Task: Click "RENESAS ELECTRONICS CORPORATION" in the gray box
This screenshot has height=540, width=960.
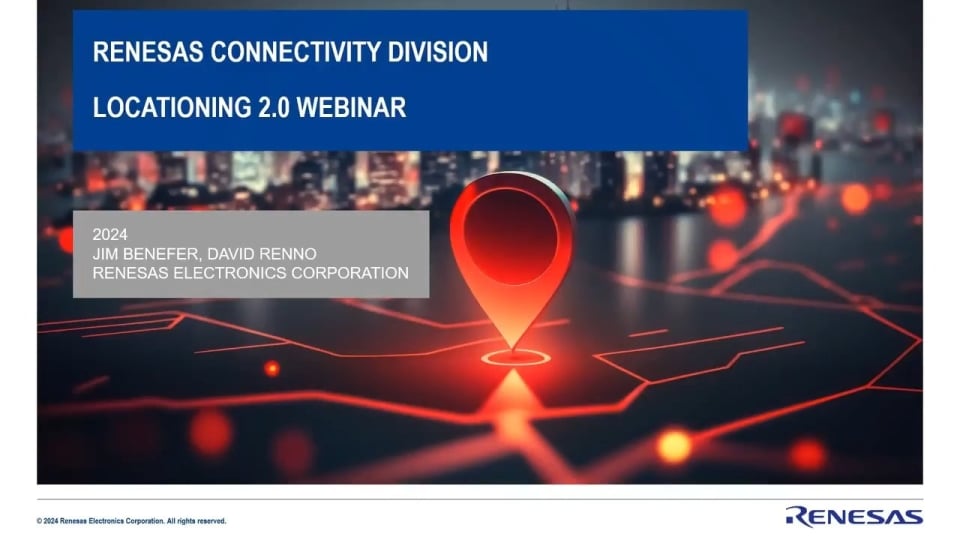Action: click(250, 273)
